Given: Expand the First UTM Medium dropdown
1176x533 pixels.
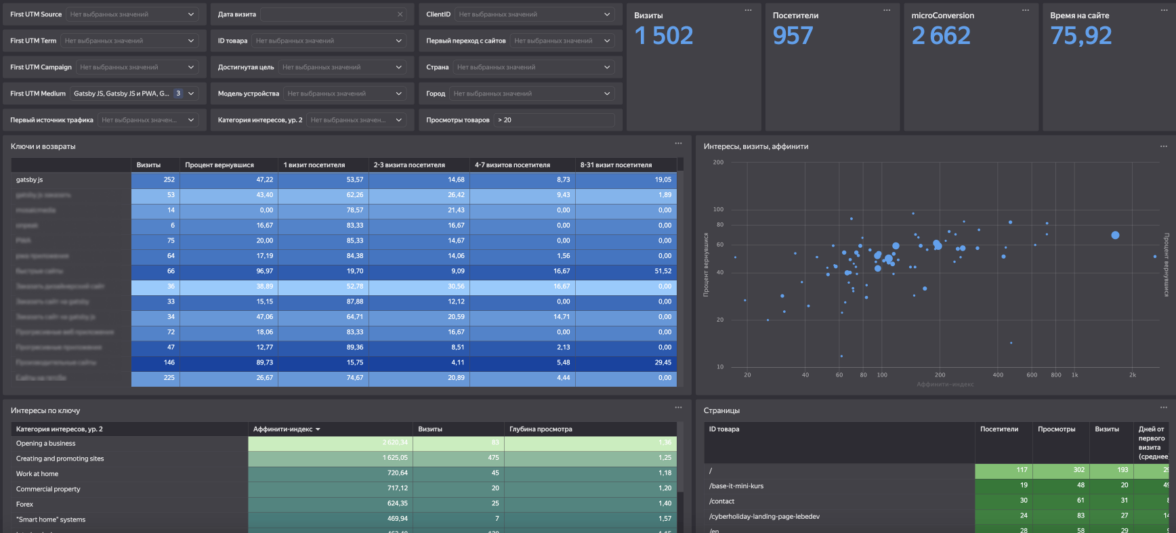Looking at the screenshot, I should (x=191, y=93).
